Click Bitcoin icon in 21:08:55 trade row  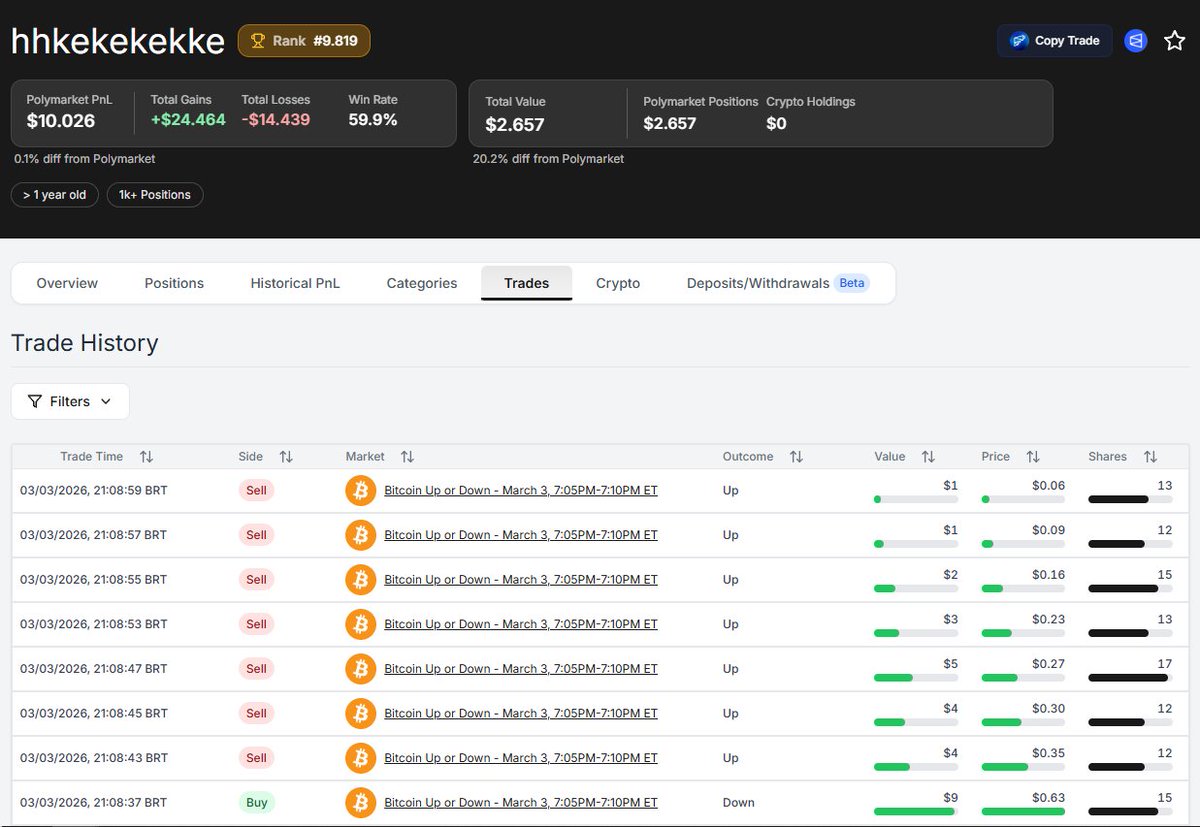point(360,580)
